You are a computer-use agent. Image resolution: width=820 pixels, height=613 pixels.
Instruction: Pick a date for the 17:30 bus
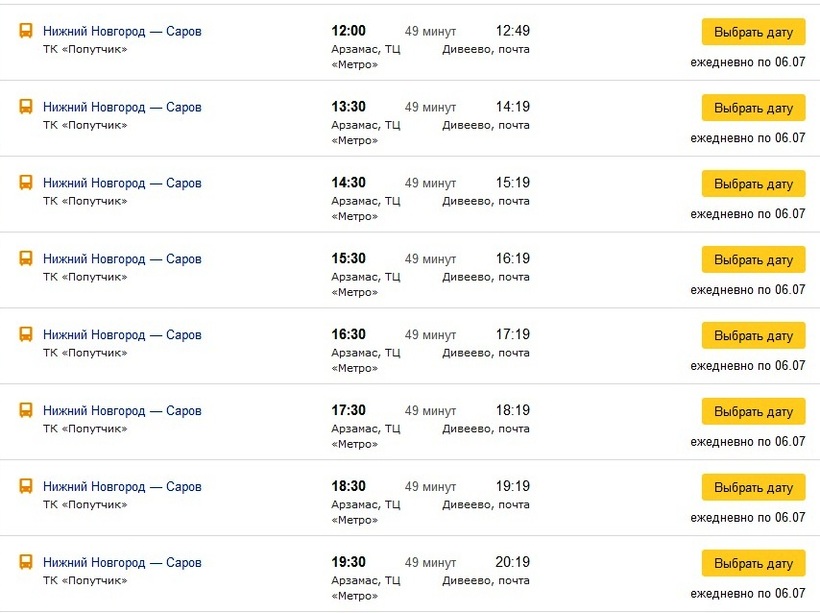753,411
